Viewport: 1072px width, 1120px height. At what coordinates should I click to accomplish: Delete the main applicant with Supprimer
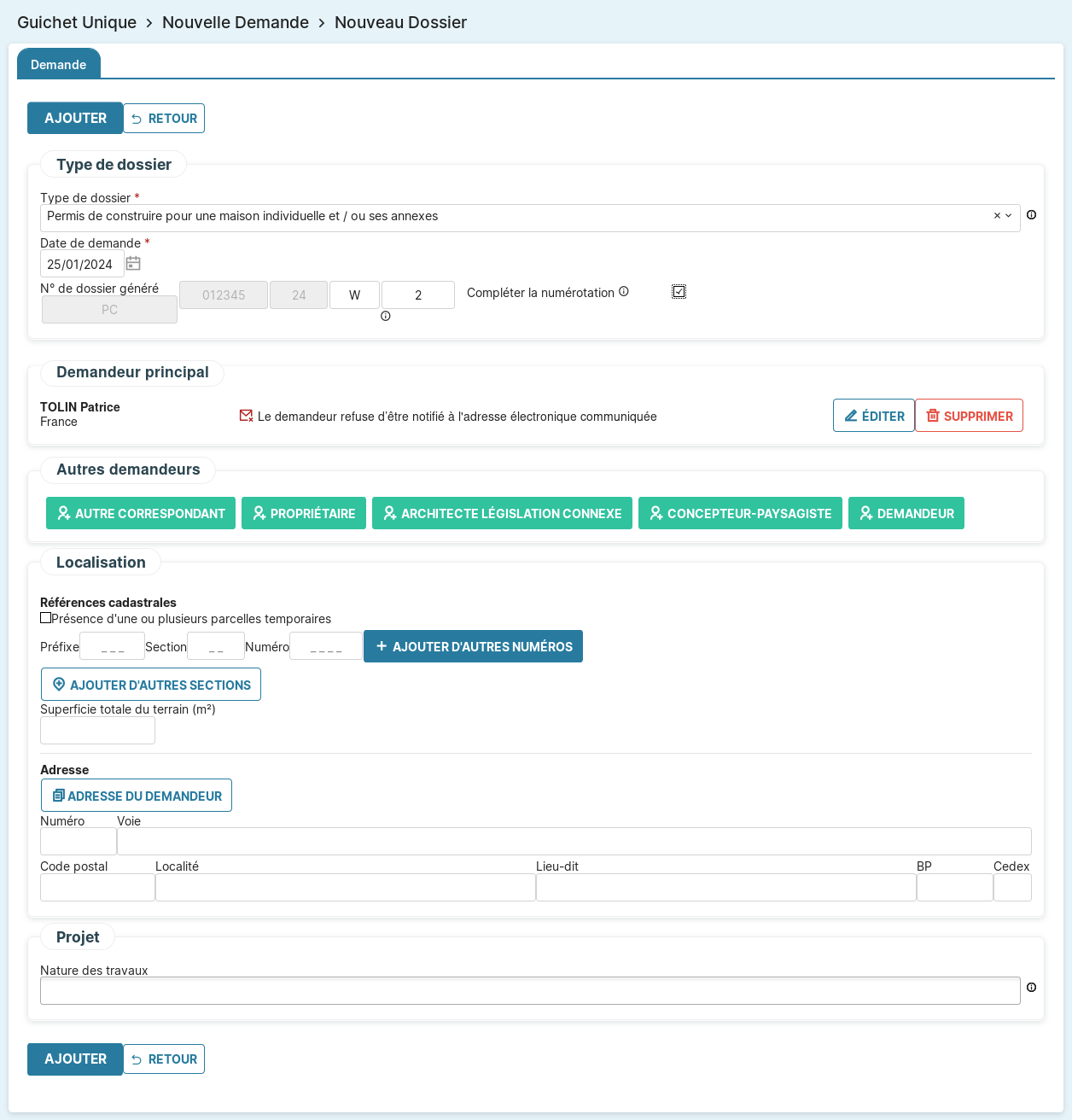pyautogui.click(x=969, y=416)
